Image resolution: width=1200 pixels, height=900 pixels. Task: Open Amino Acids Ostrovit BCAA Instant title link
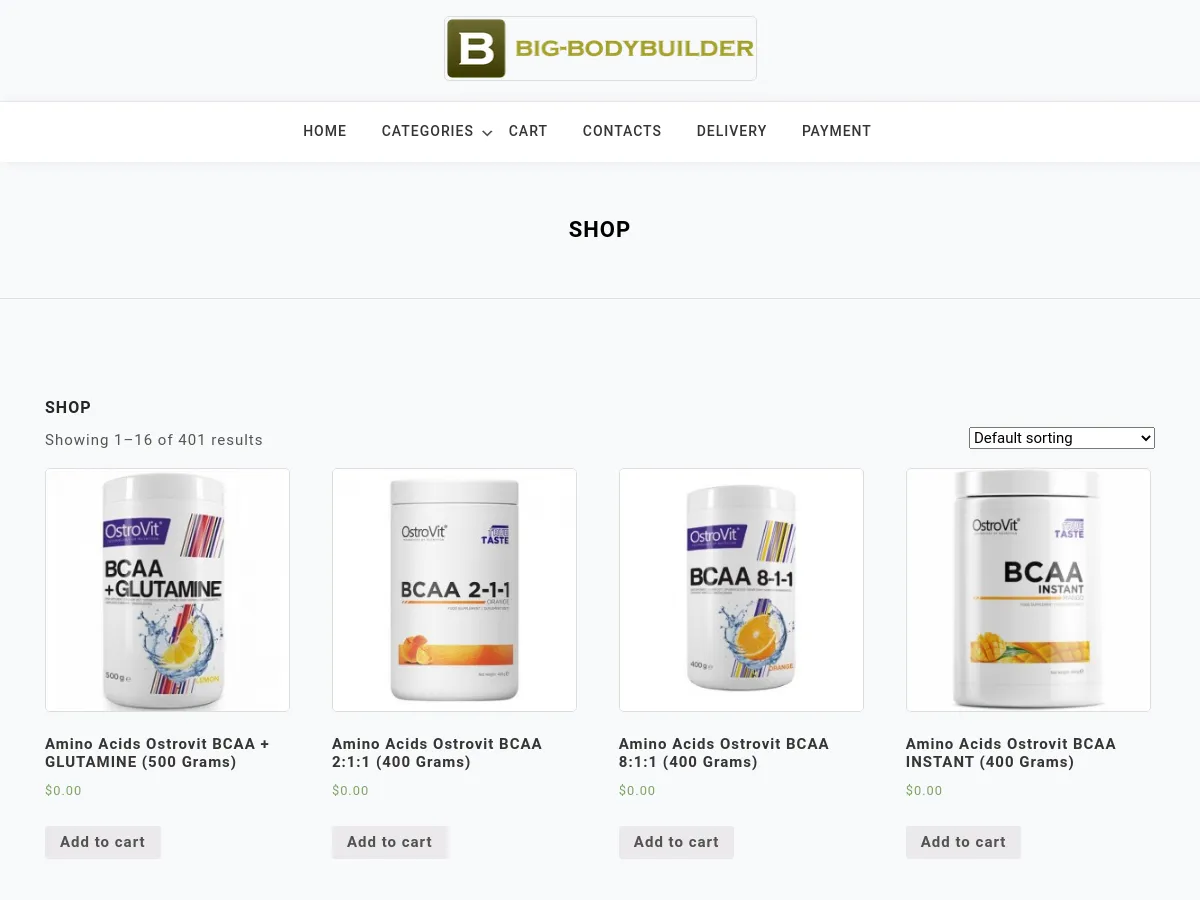1011,753
